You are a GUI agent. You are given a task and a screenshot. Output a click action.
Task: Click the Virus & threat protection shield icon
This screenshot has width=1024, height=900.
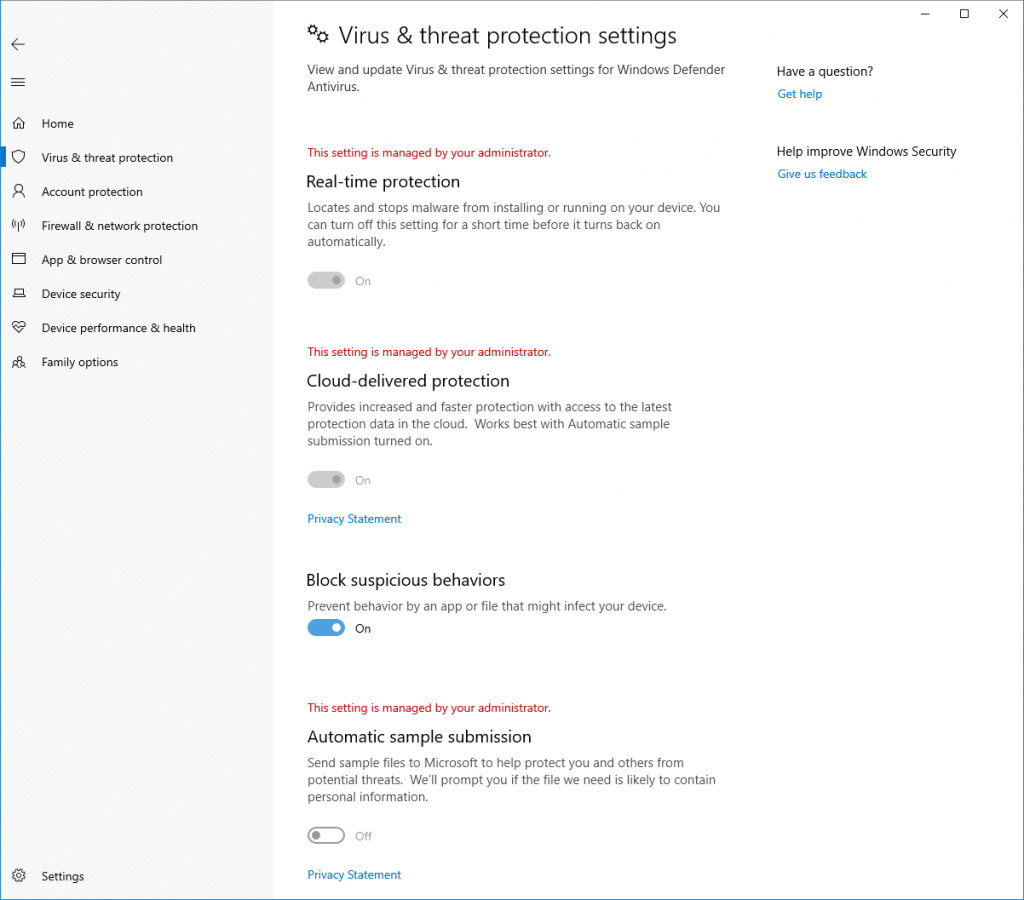click(x=18, y=158)
